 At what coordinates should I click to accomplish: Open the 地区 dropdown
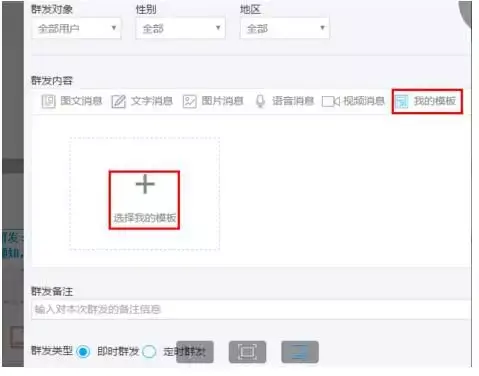point(285,29)
